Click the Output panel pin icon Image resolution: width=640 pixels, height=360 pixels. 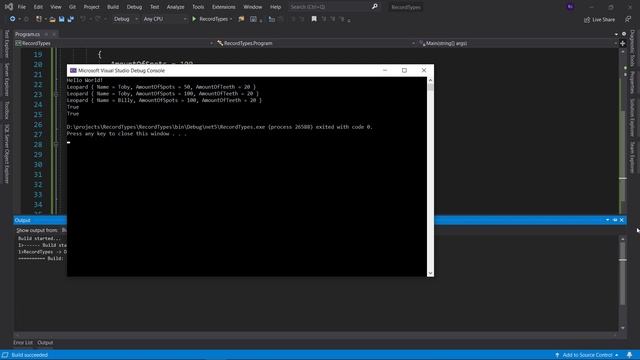[615, 220]
